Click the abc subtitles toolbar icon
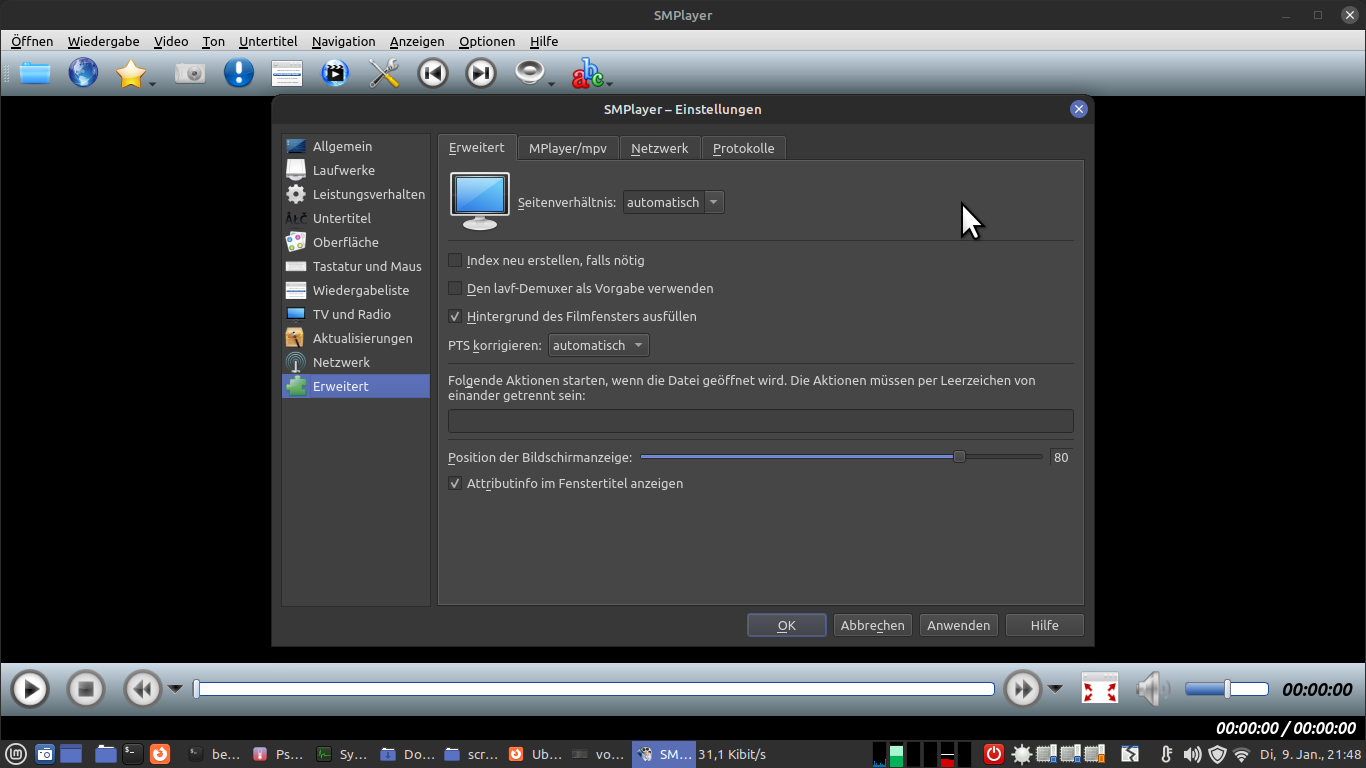The image size is (1366, 768). (587, 73)
